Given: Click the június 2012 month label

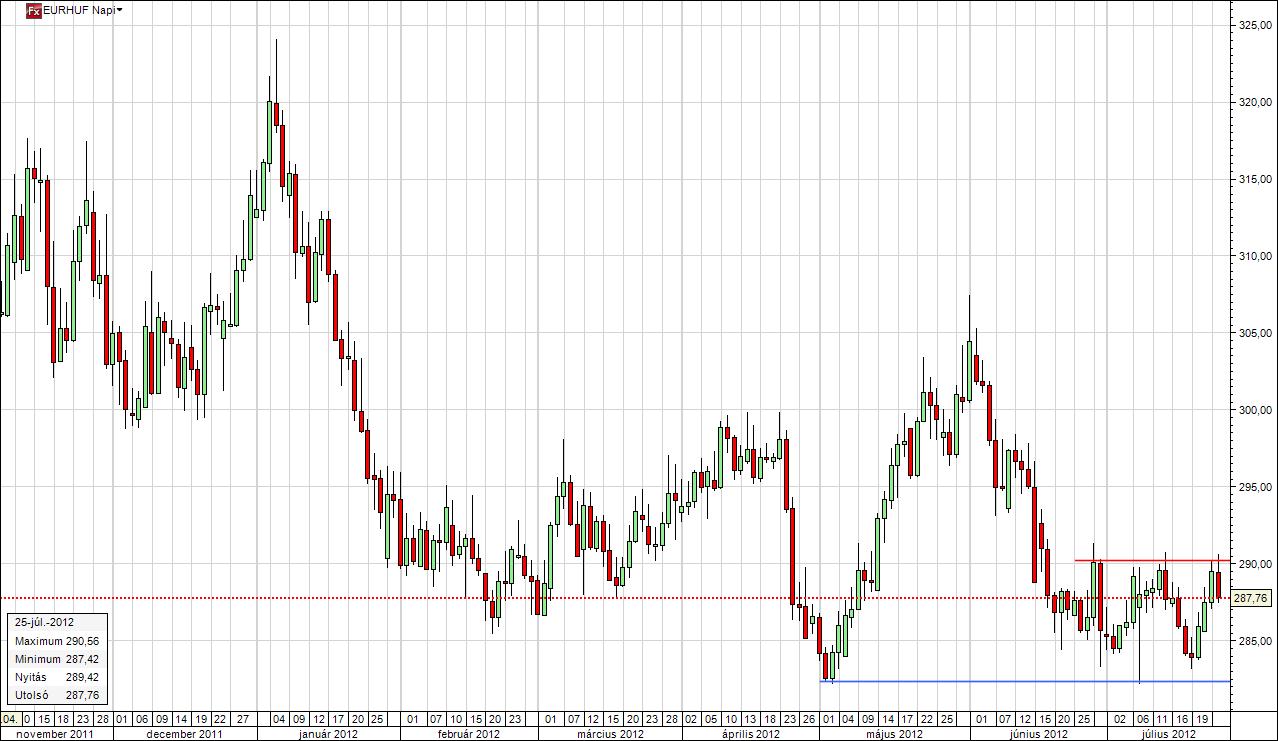Looking at the screenshot, I should point(1037,733).
